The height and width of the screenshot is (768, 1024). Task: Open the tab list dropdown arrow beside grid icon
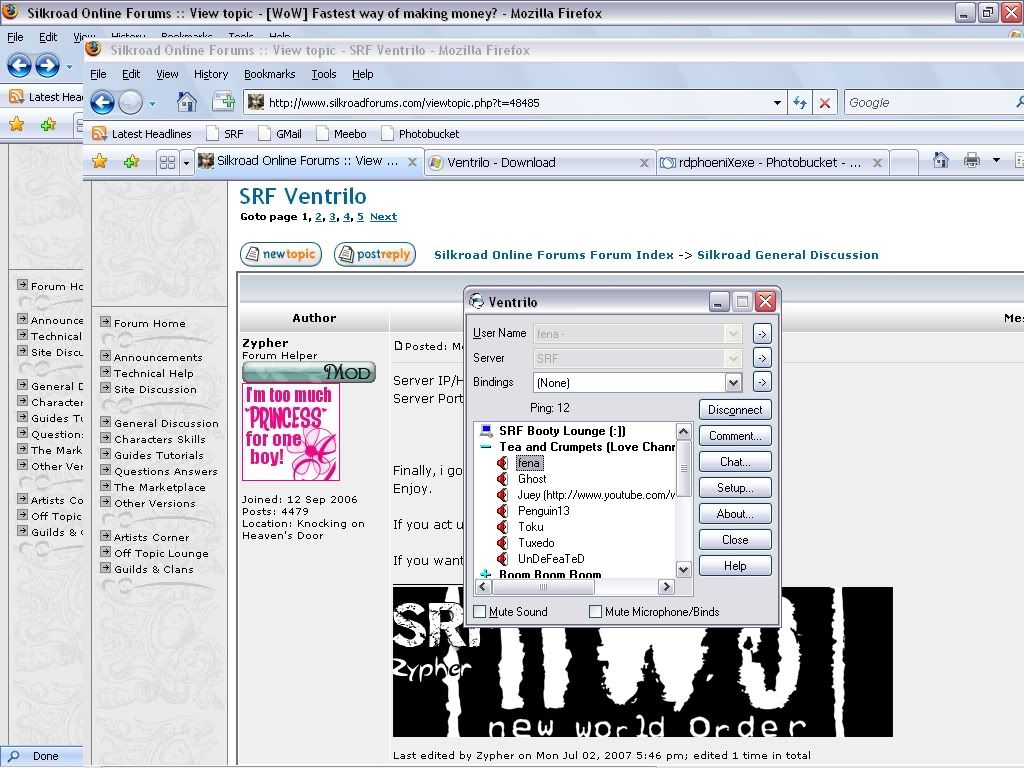186,163
